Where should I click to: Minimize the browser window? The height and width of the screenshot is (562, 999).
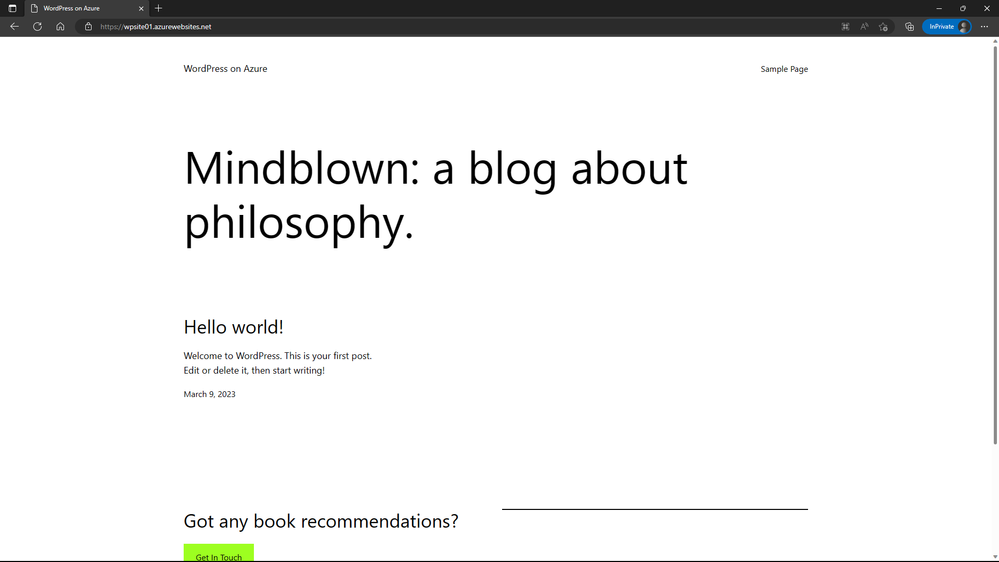938,8
